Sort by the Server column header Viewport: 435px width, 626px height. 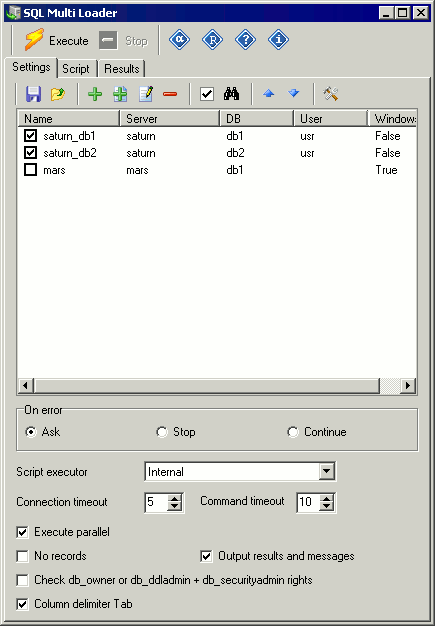[x=170, y=119]
